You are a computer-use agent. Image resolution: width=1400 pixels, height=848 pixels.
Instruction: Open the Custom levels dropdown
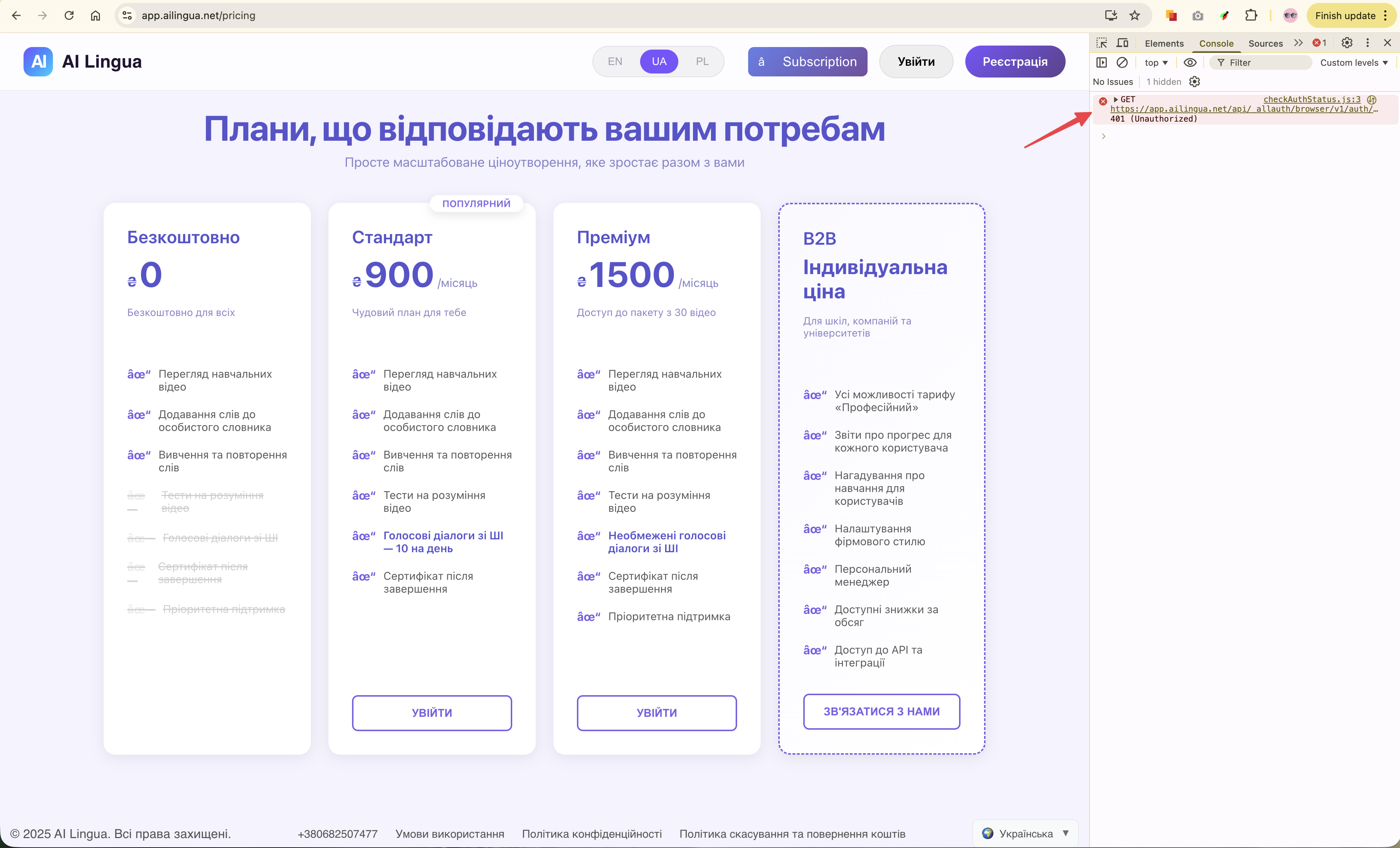coord(1353,62)
